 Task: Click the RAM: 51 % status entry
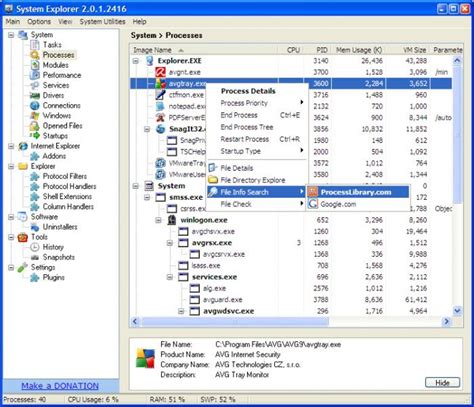(167, 399)
